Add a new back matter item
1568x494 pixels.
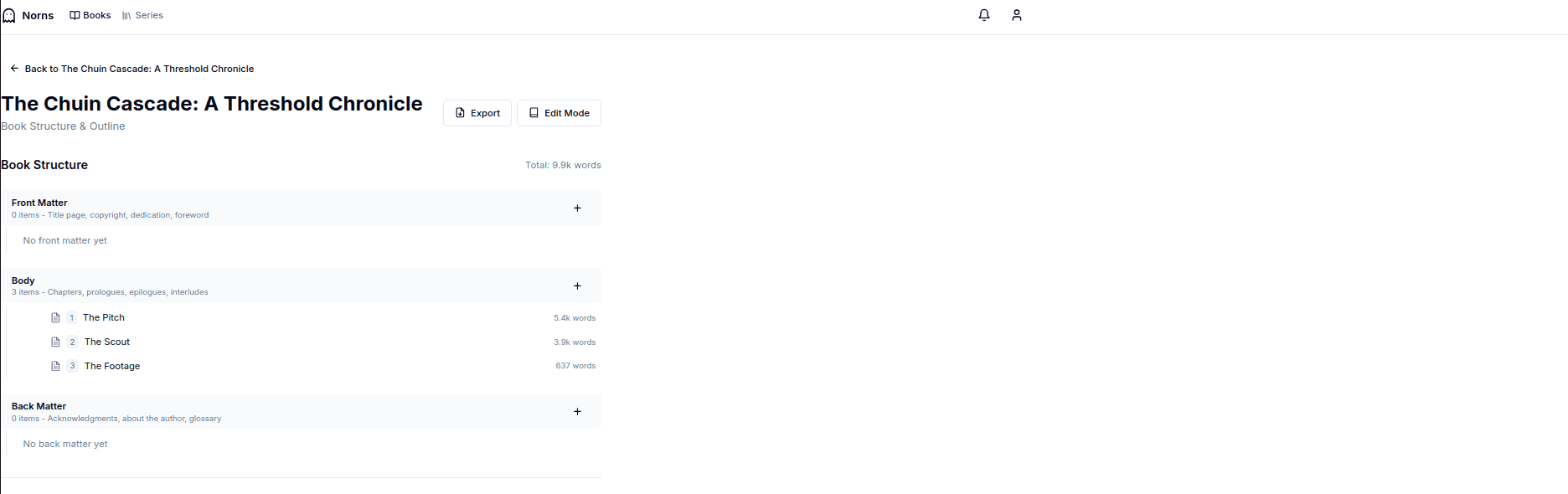(577, 412)
